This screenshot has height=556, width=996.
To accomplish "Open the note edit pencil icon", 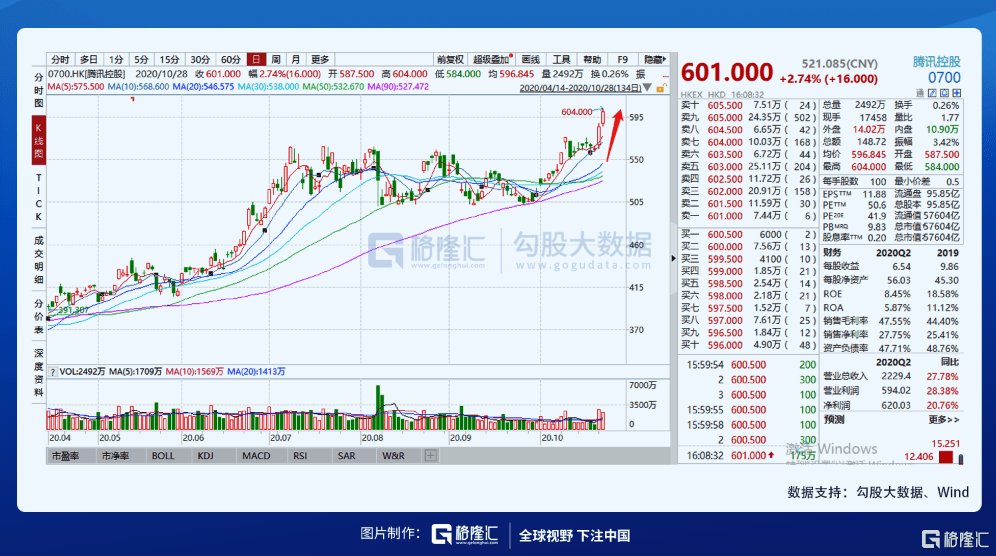I will tap(932, 93).
